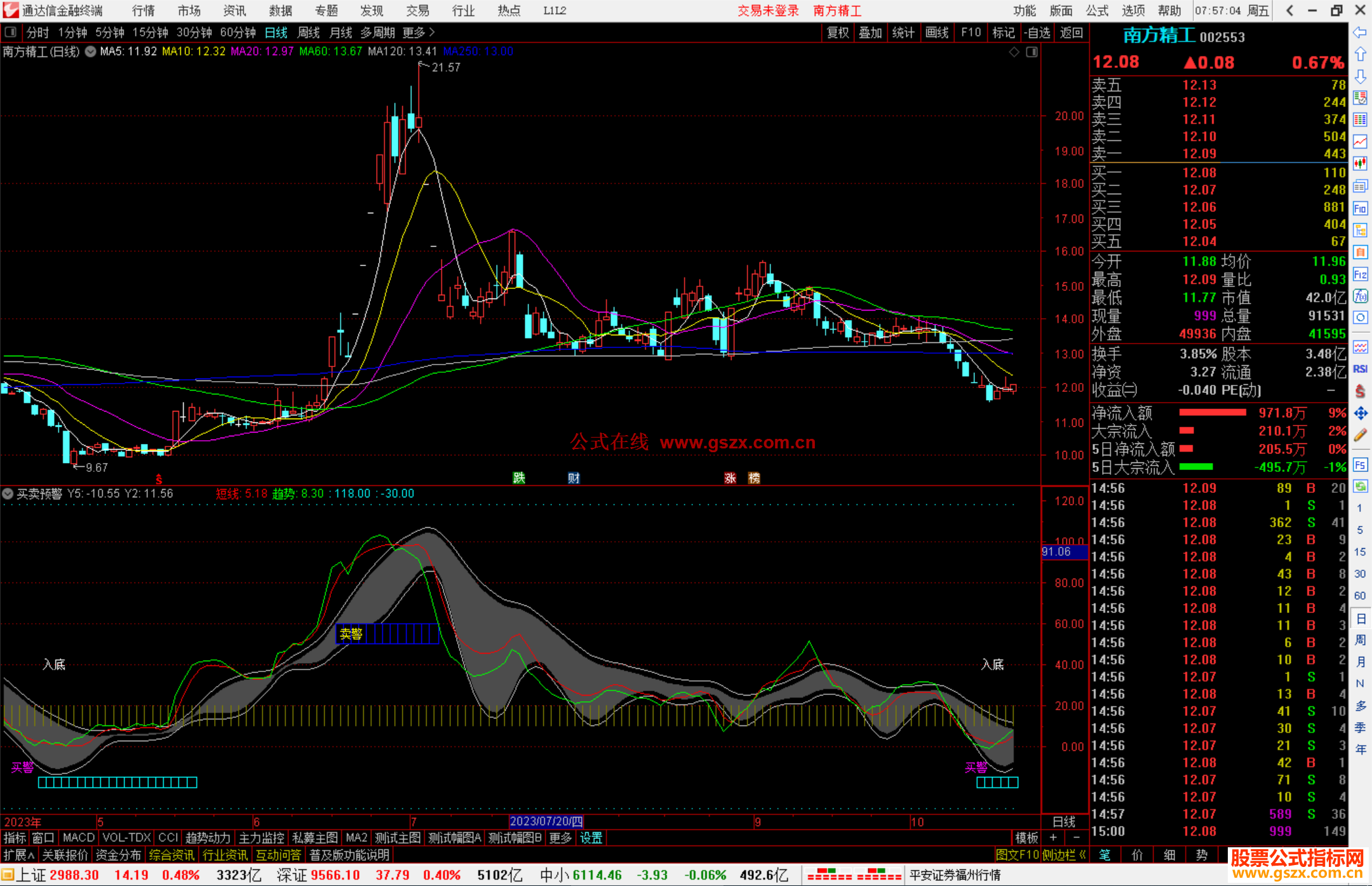
Task: Click the 复权 button
Action: tap(838, 32)
